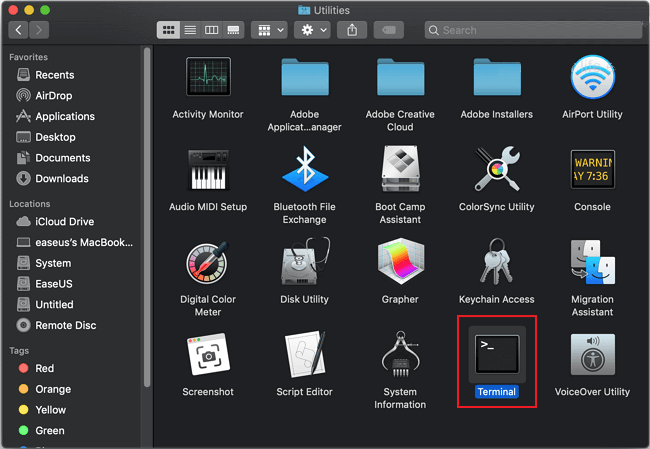Viewport: 650px width, 449px height.
Task: Select the Screenshot app icon
Action: click(x=208, y=354)
